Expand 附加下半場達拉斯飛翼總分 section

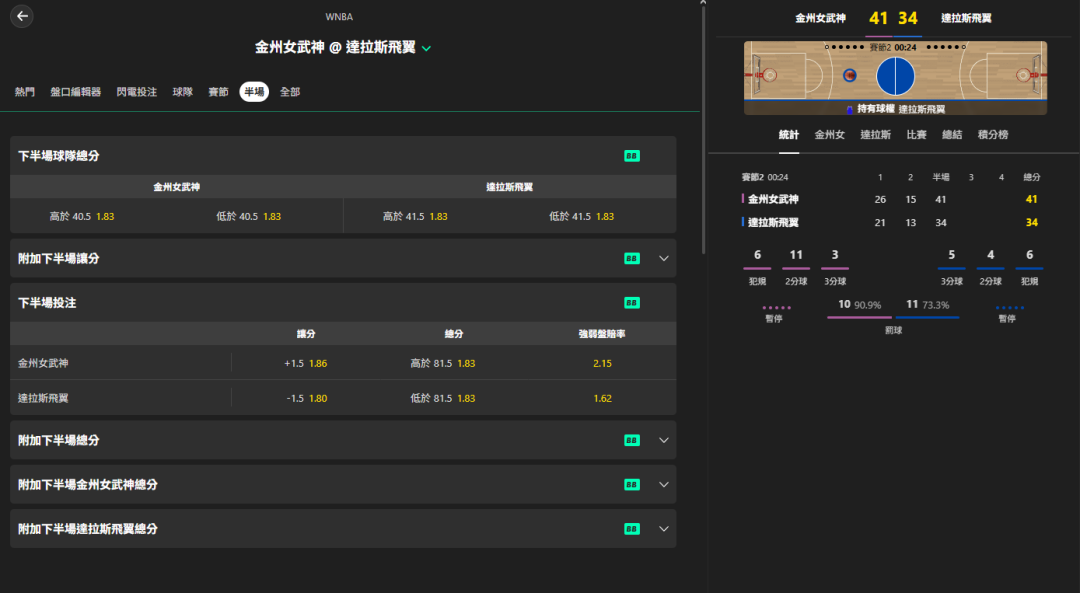point(664,529)
